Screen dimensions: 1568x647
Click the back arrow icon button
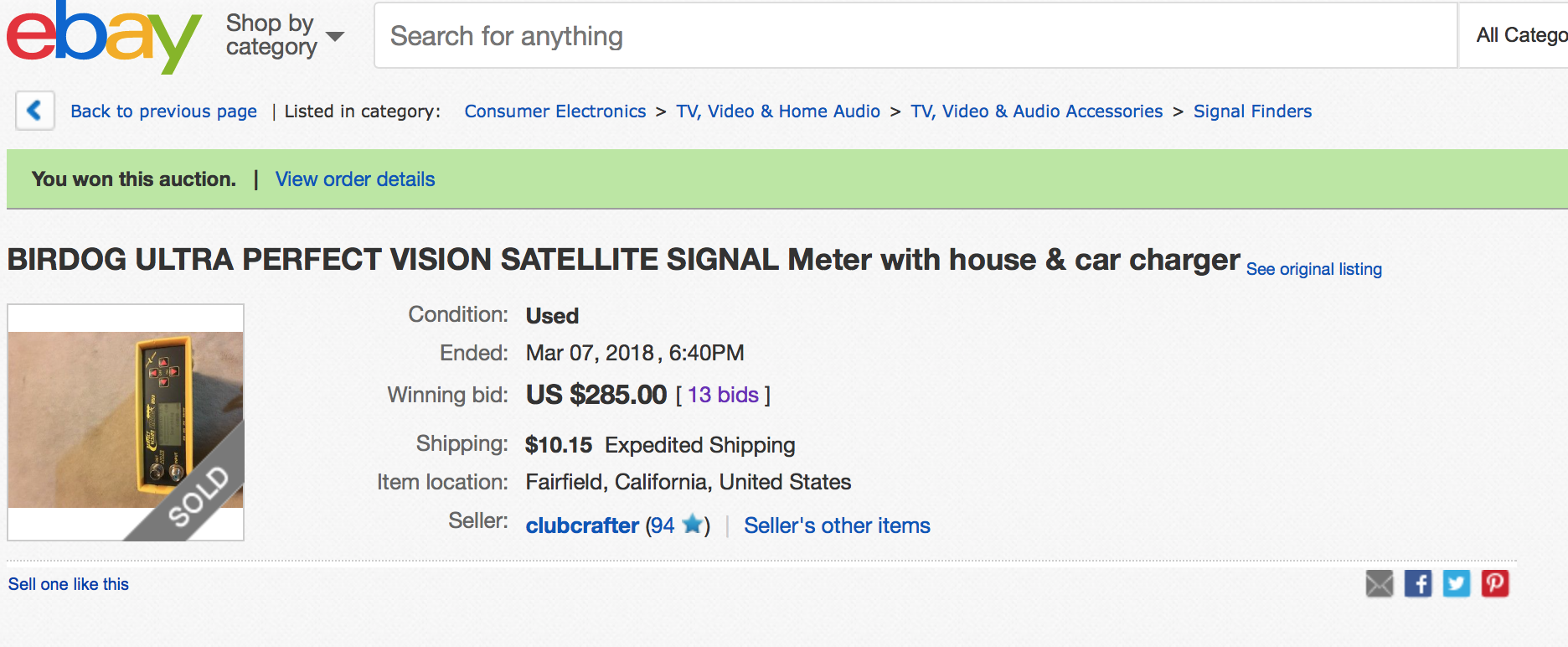coord(34,111)
